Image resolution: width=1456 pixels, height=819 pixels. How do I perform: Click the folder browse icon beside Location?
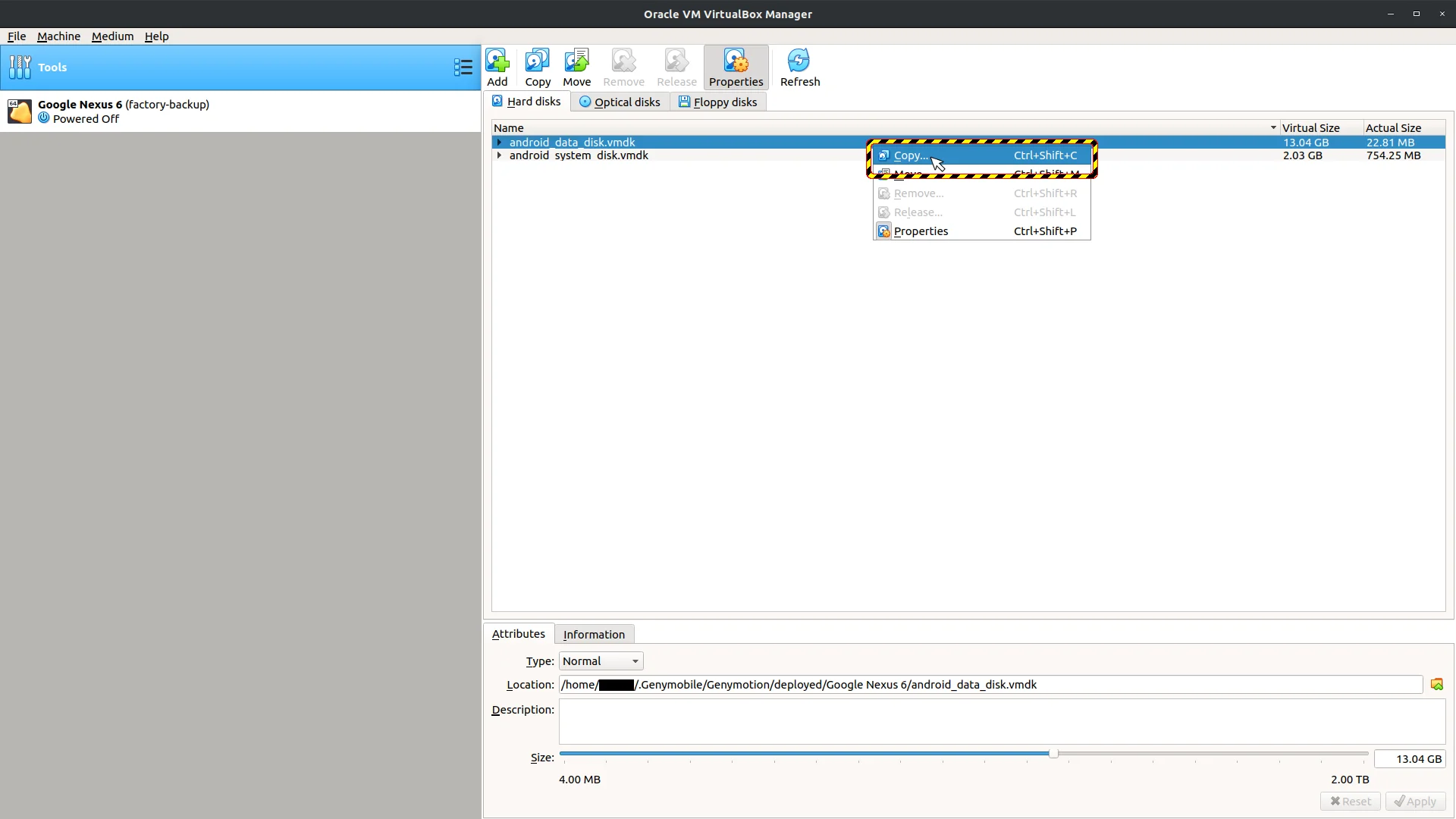click(x=1436, y=685)
